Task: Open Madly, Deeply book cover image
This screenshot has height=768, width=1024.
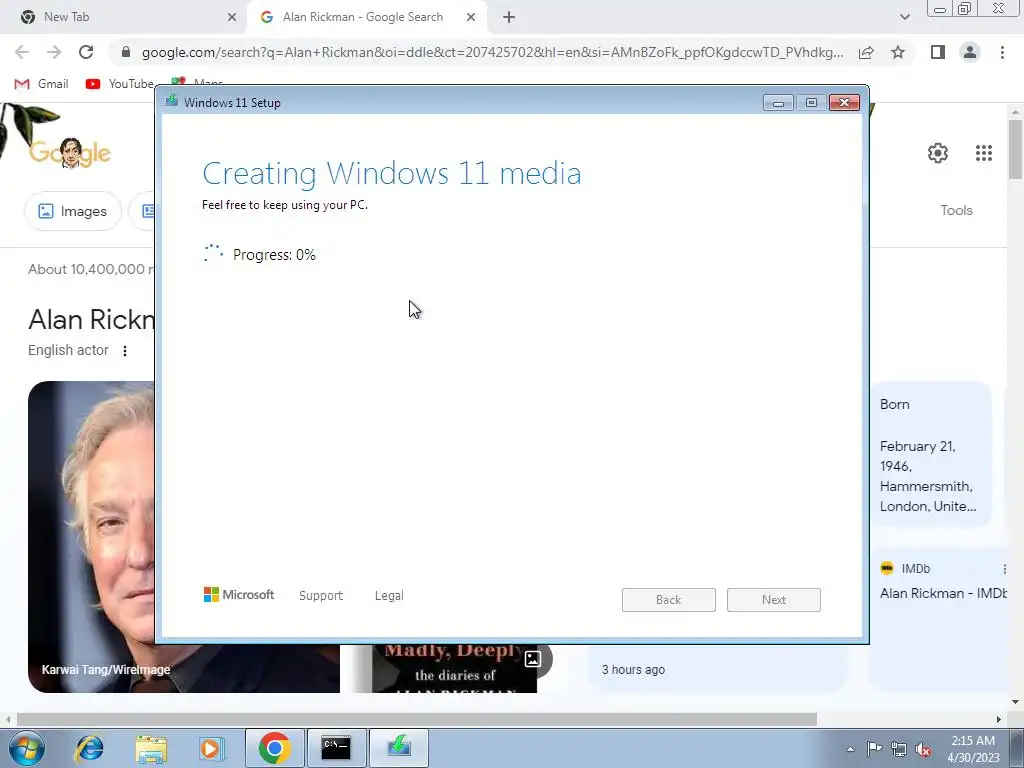Action: pos(455,669)
